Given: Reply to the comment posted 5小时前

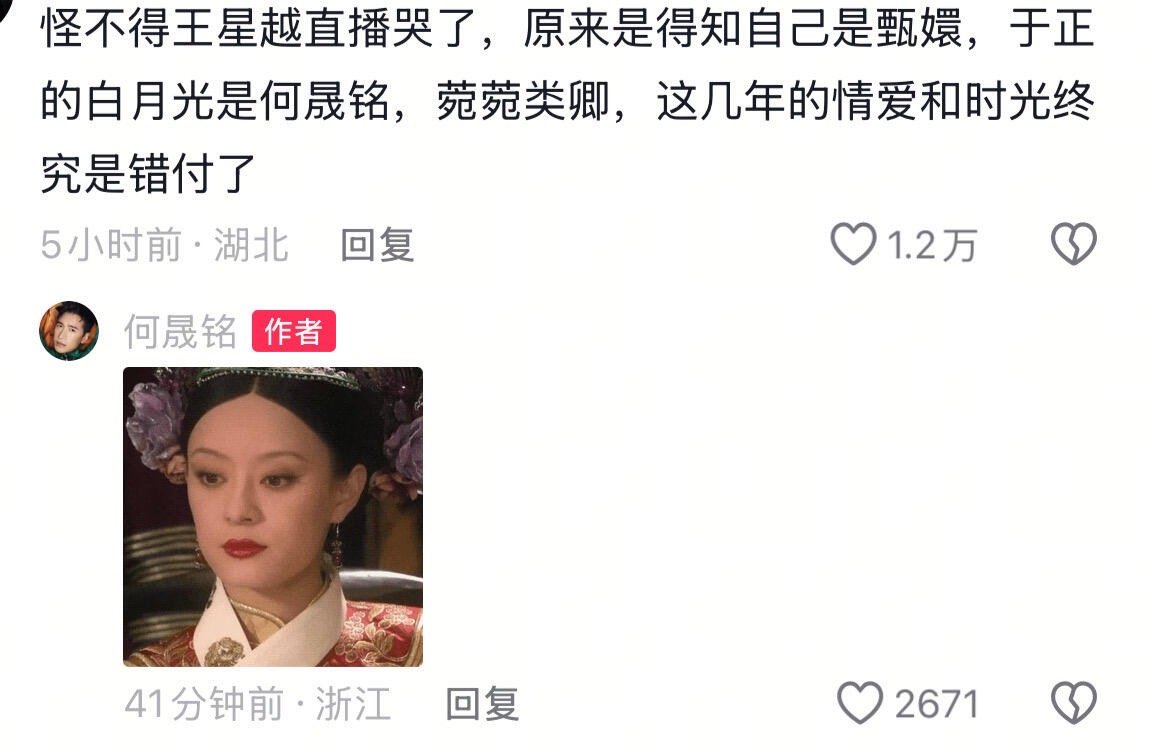Looking at the screenshot, I should point(377,245).
